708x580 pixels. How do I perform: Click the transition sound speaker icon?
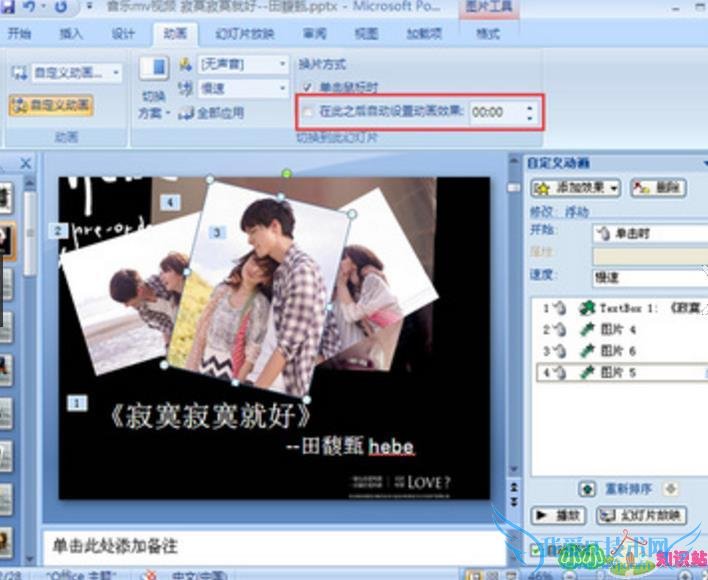pos(185,65)
